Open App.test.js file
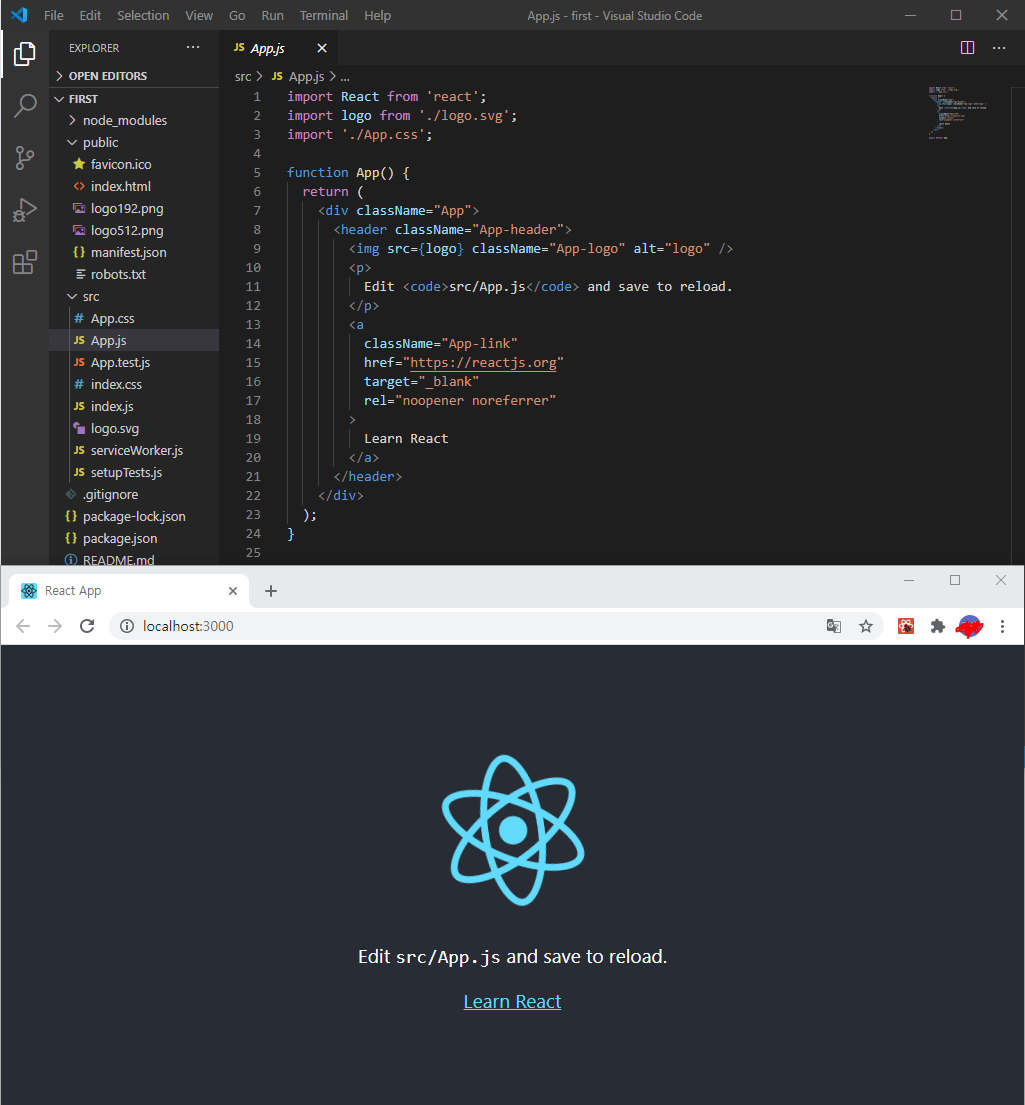This screenshot has height=1105, width=1025. pos(134,362)
